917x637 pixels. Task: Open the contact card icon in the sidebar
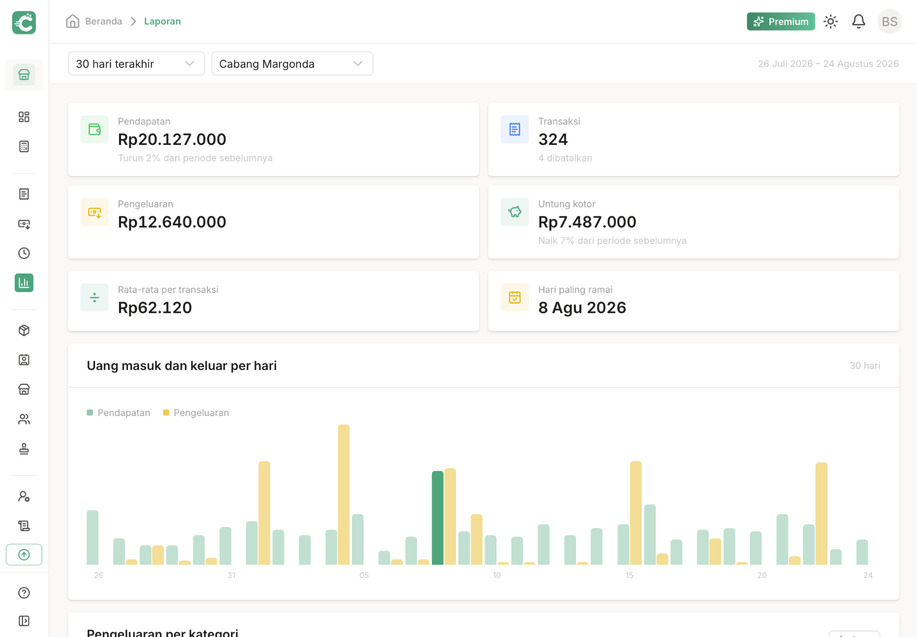point(24,360)
